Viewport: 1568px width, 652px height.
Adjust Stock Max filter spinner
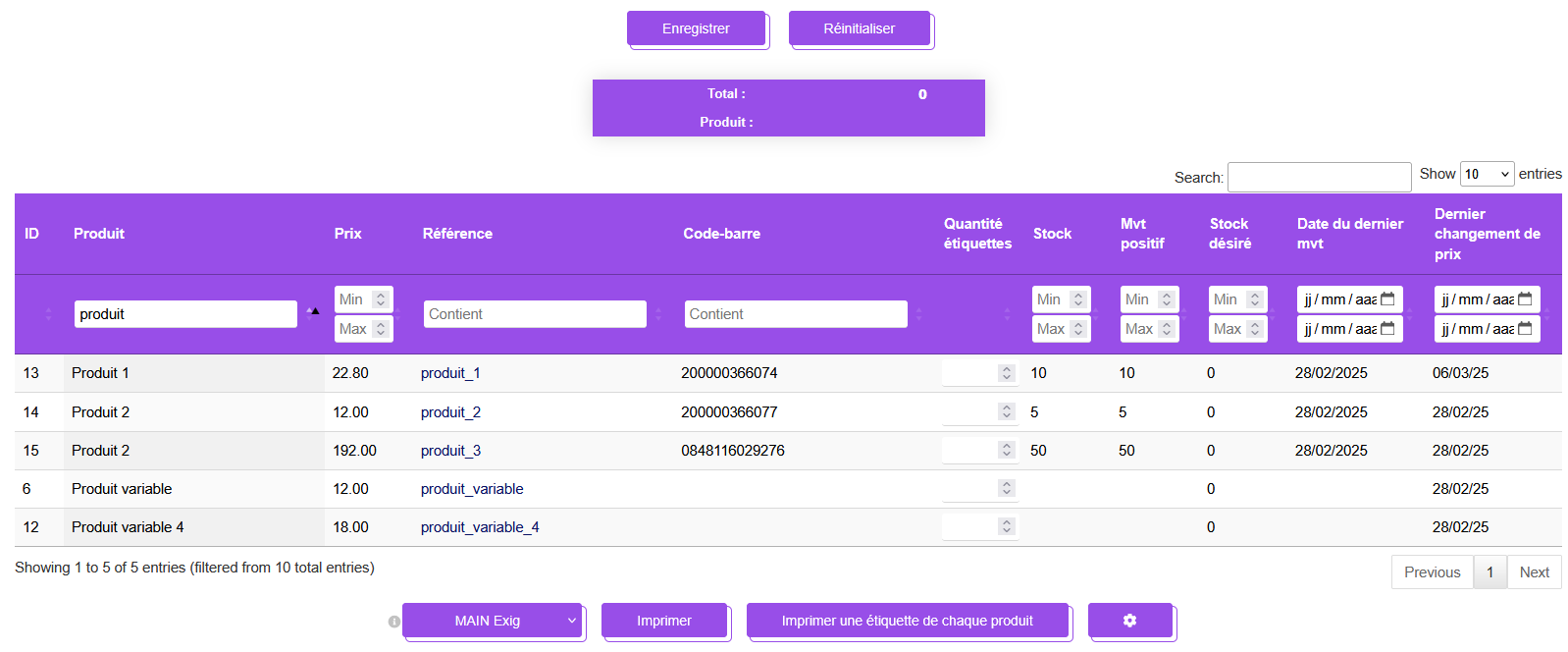click(x=1078, y=329)
